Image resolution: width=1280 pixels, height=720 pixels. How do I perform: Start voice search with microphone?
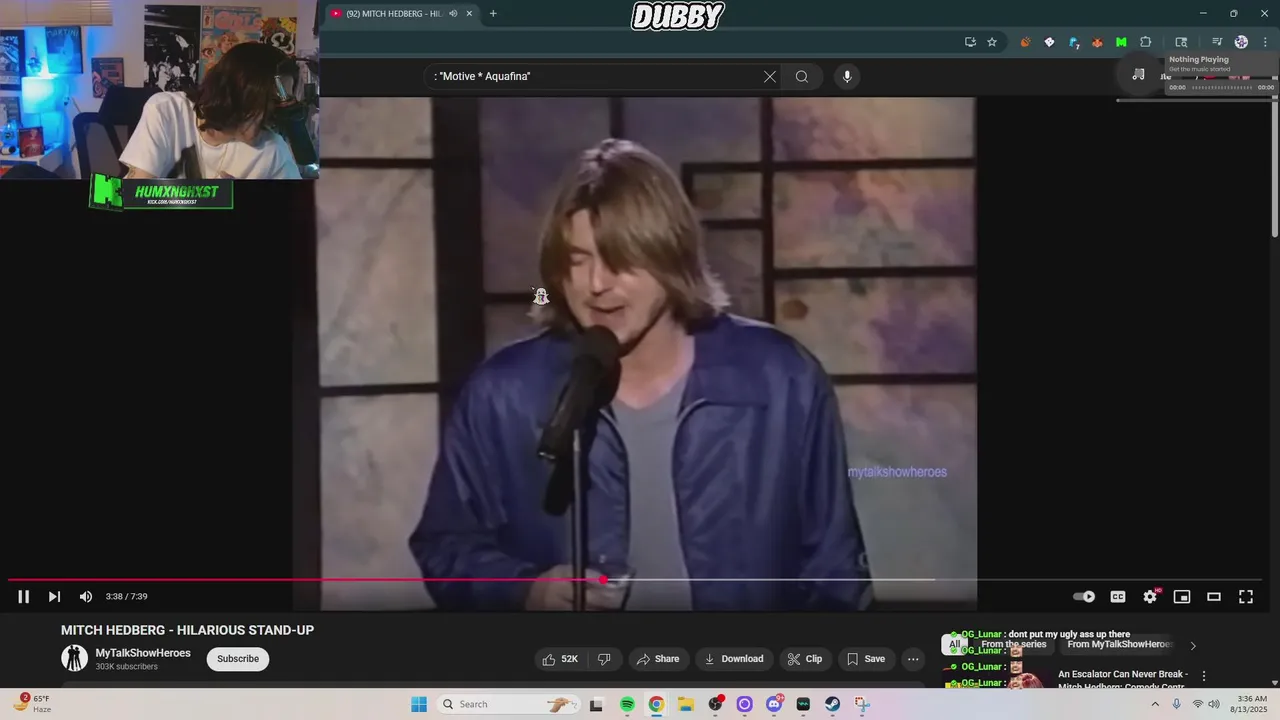(x=847, y=76)
